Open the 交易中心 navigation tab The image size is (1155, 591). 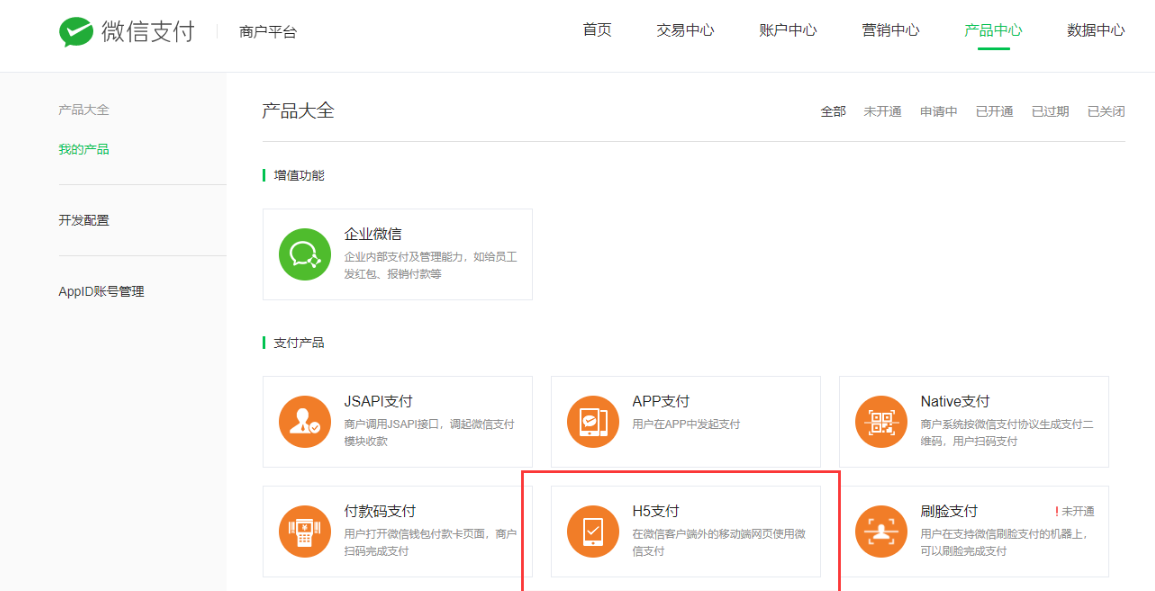pos(685,31)
